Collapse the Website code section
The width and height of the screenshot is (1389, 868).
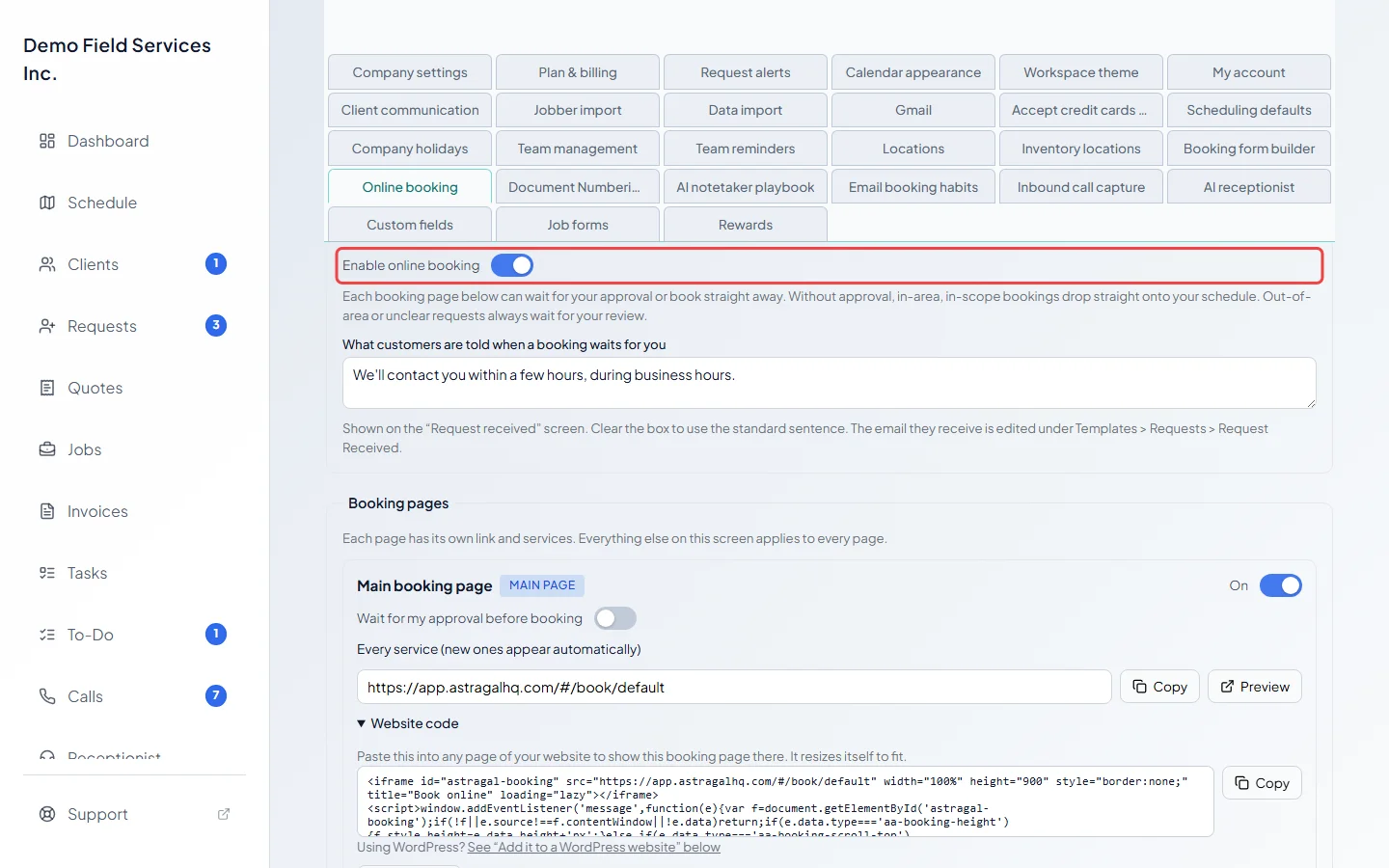408,723
